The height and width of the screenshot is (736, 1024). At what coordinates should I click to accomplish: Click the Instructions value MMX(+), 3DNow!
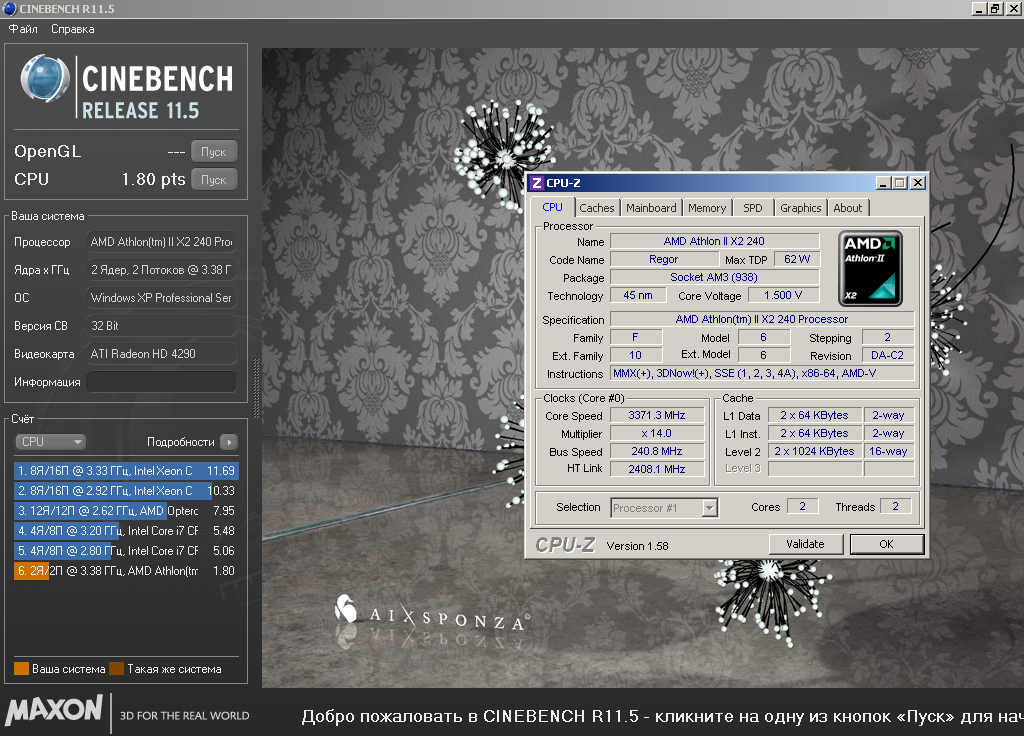762,374
